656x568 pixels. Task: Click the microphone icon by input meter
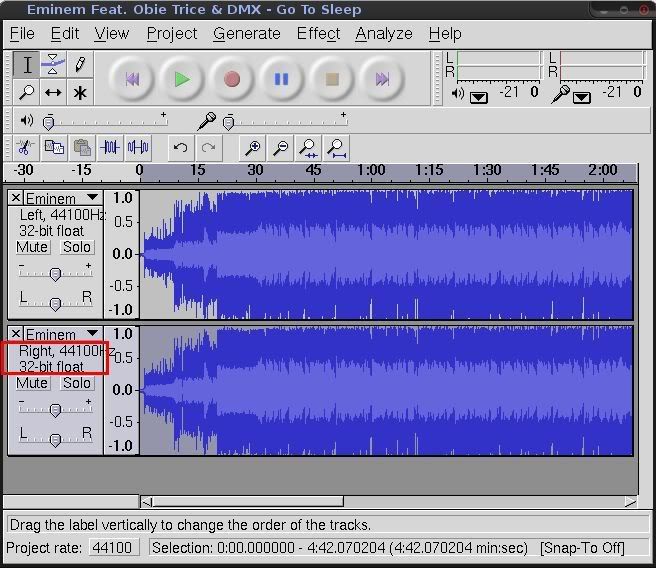(561, 94)
